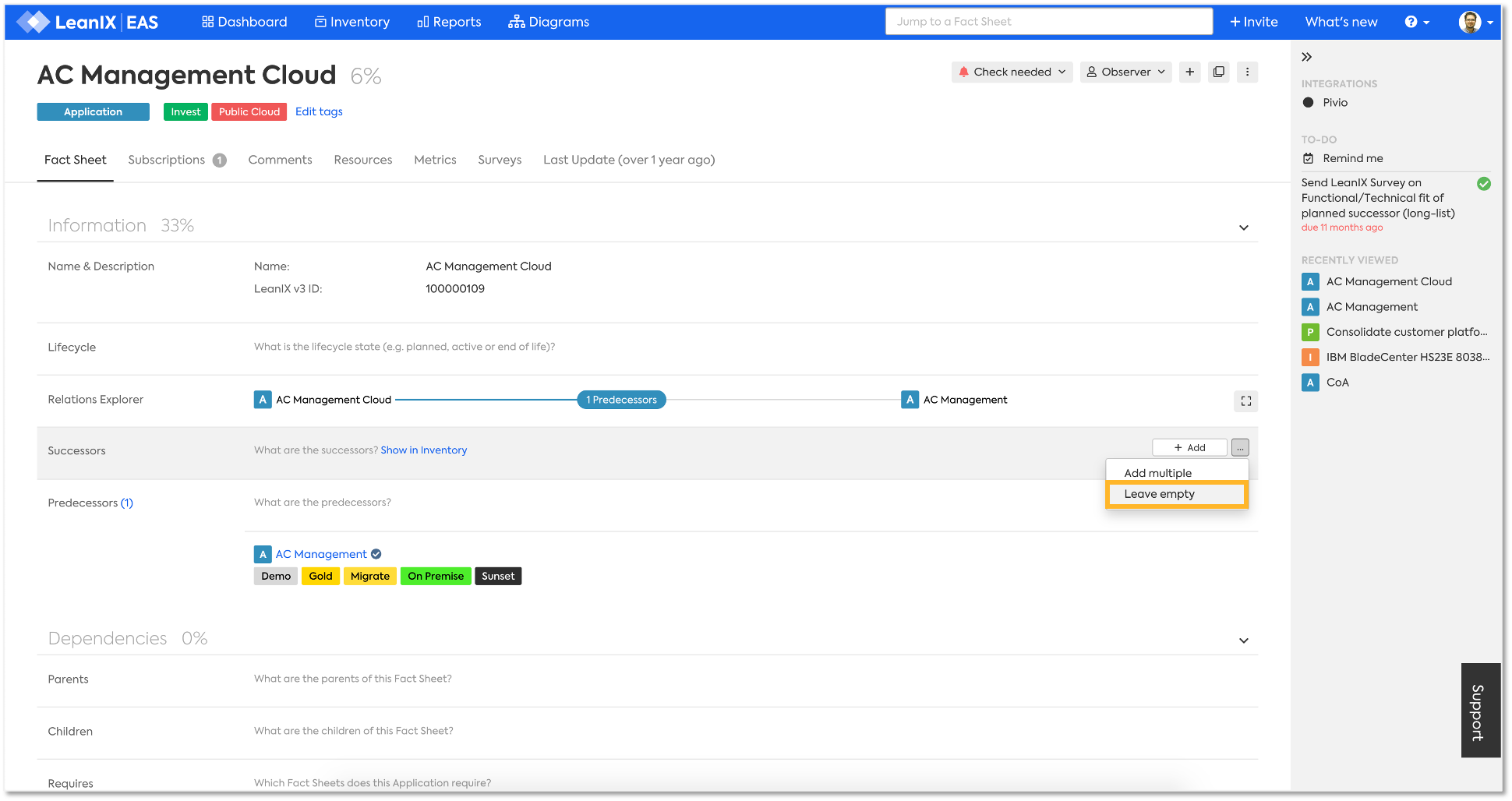Viewport: 1512px width, 801px height.
Task: Click the Lifecycle placeholder text field
Action: pyautogui.click(x=404, y=347)
